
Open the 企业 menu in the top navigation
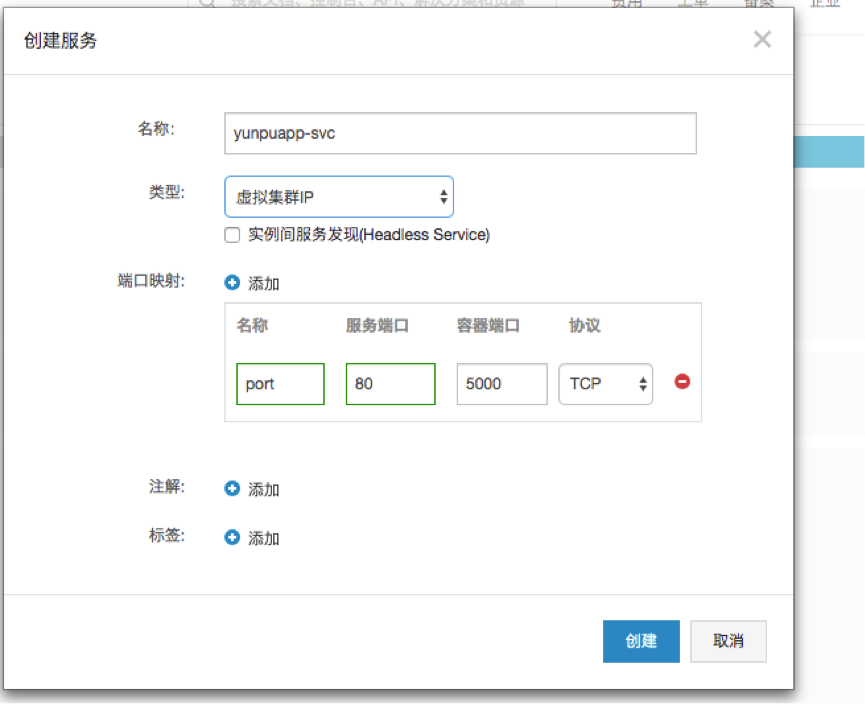(x=825, y=4)
